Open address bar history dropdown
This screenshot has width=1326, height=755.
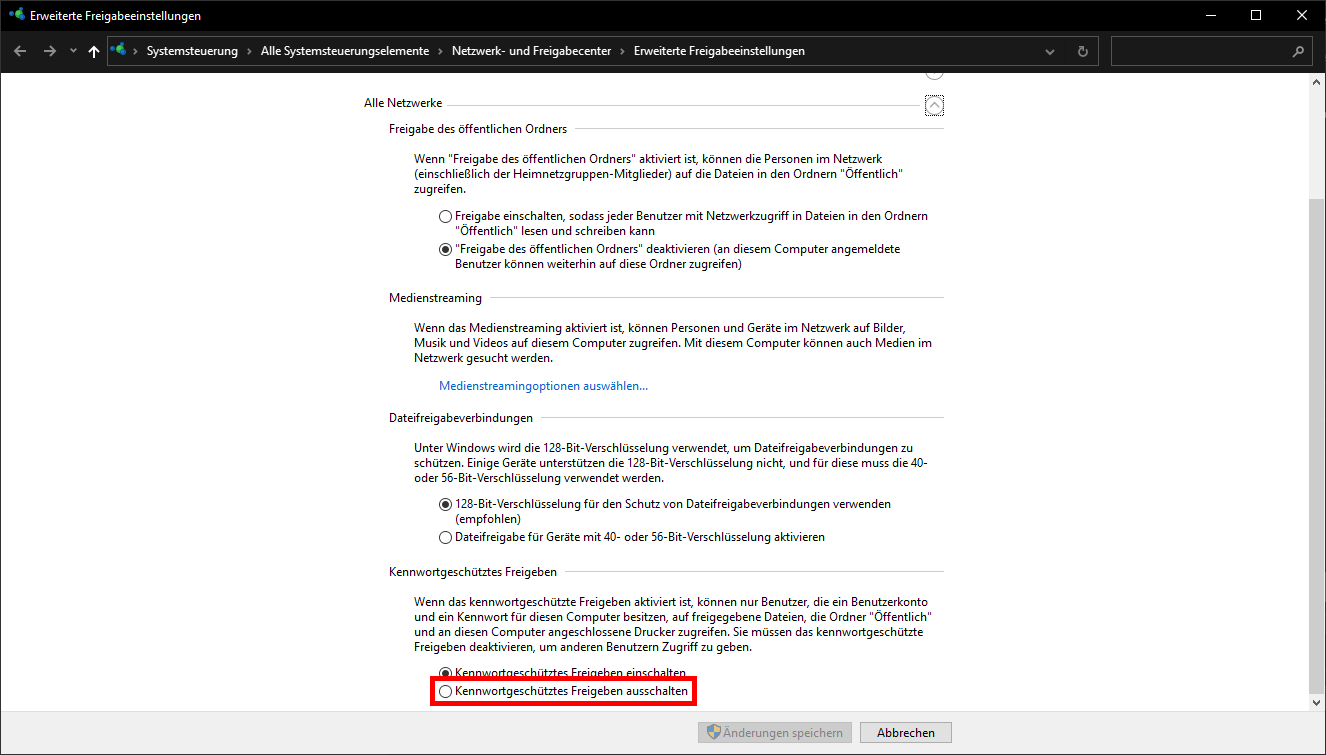click(x=1050, y=51)
